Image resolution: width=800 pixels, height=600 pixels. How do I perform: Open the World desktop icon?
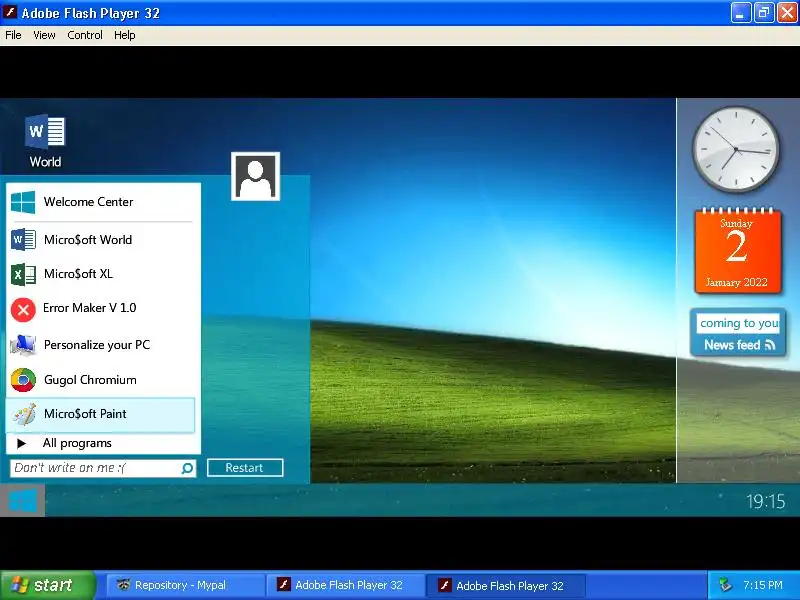45,141
